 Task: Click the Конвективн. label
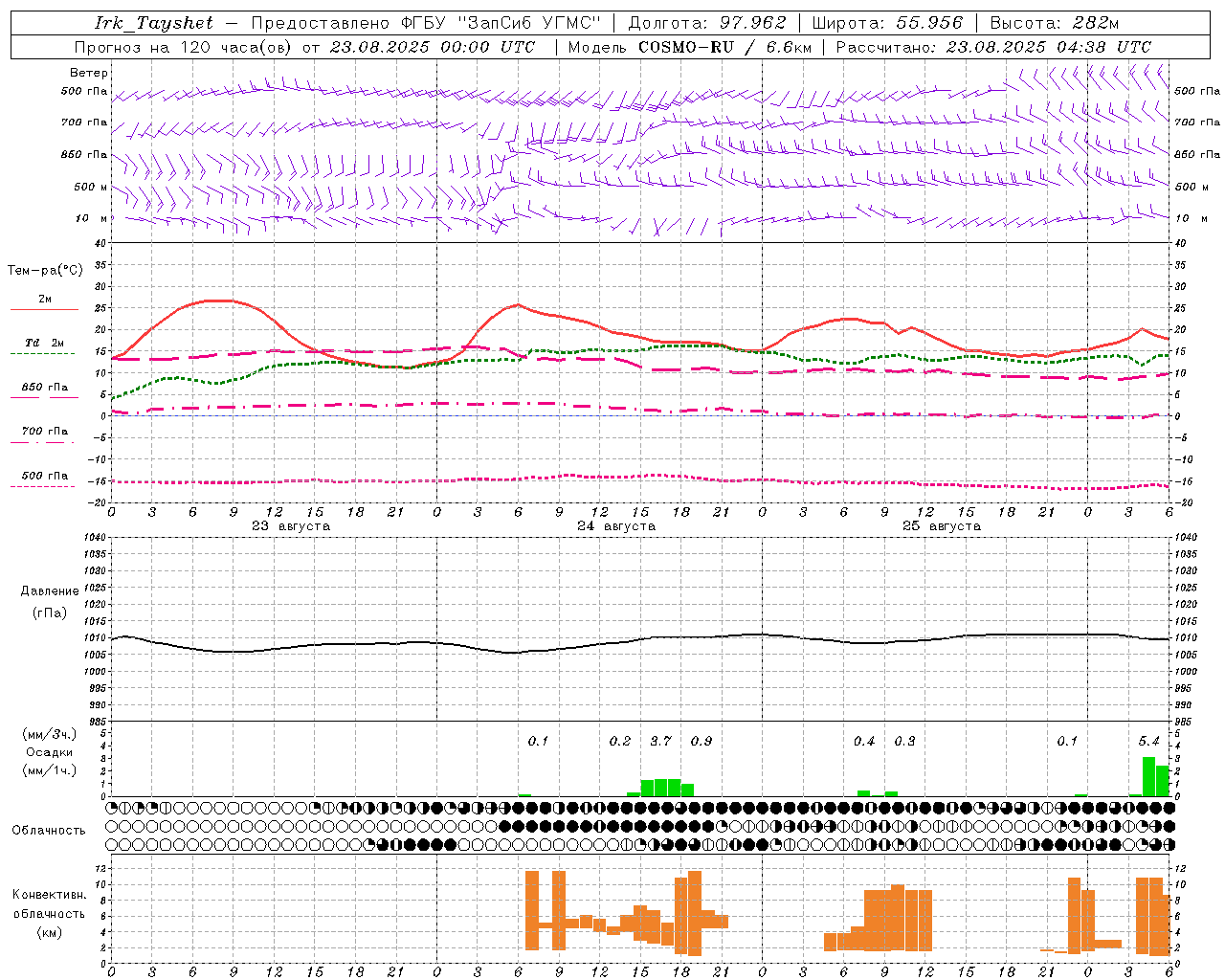49,896
